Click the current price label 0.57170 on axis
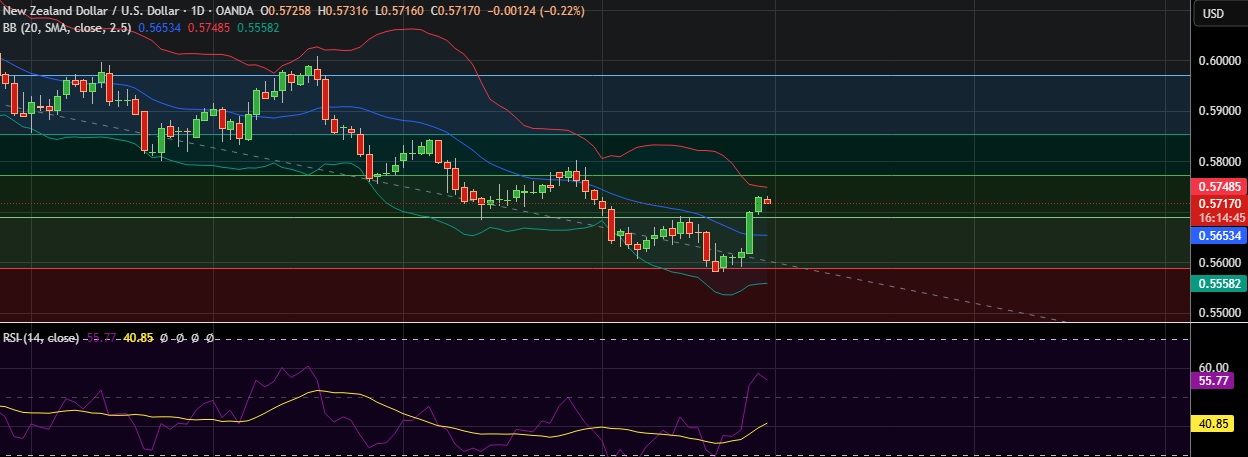This screenshot has width=1248, height=457. coord(1219,203)
